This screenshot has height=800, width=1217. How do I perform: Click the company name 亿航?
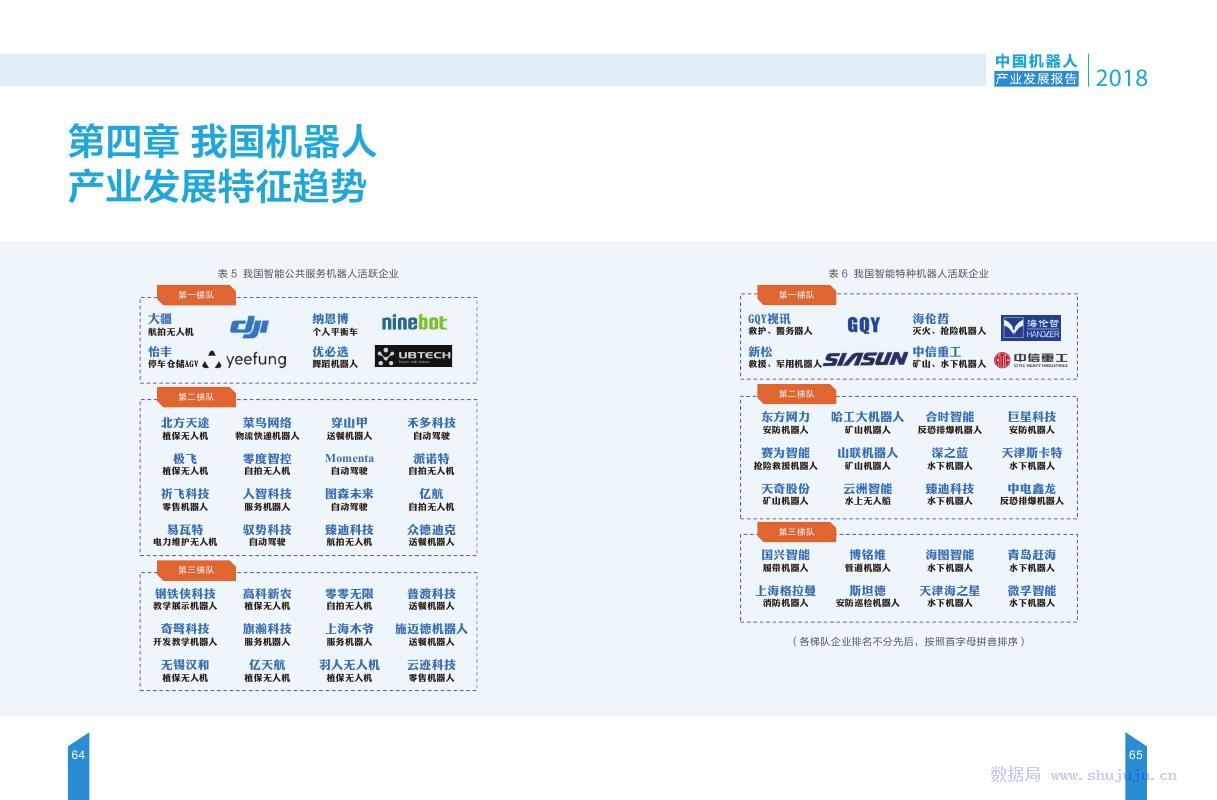(431, 494)
